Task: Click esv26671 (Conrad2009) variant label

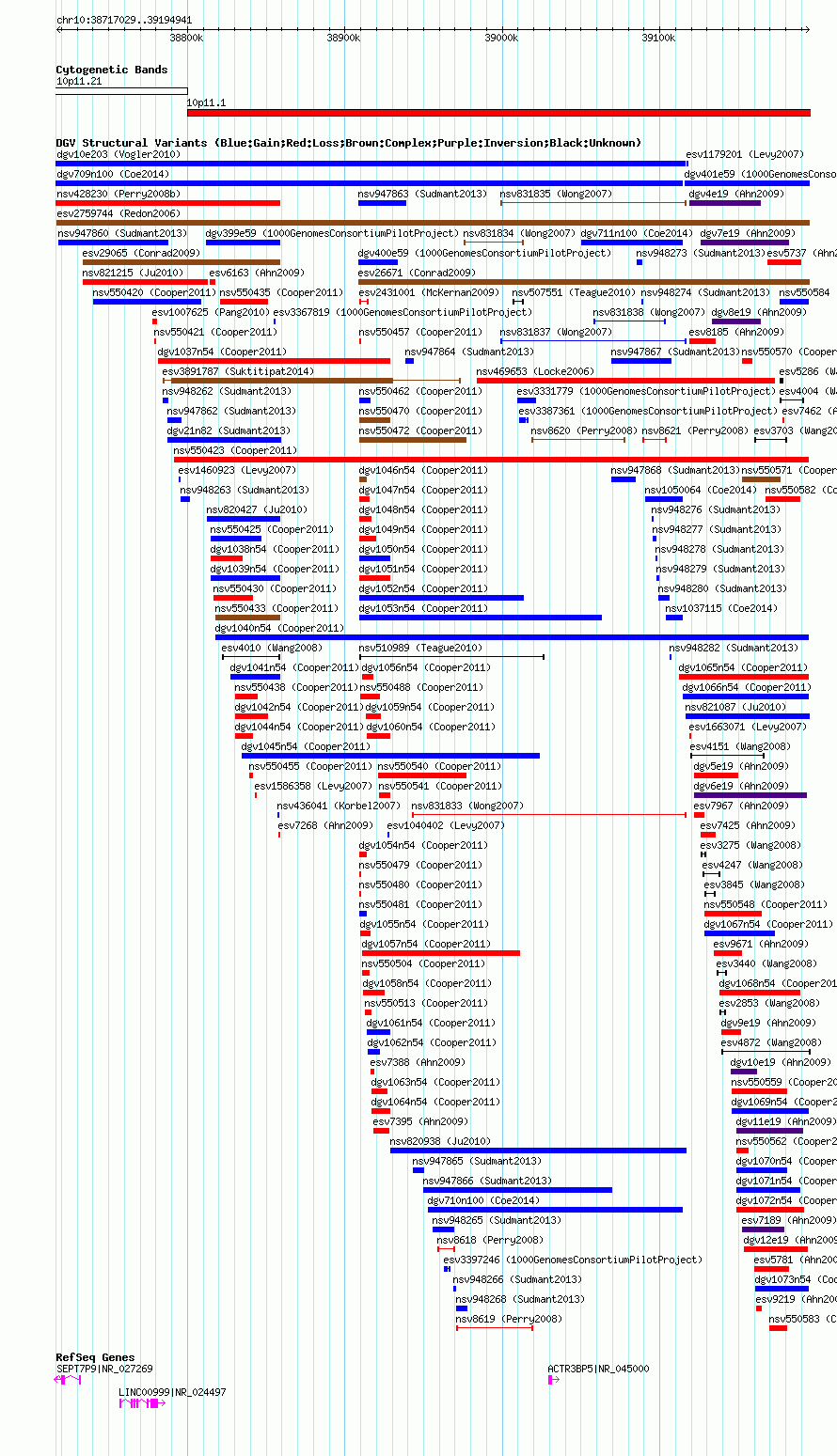Action: pos(417,273)
